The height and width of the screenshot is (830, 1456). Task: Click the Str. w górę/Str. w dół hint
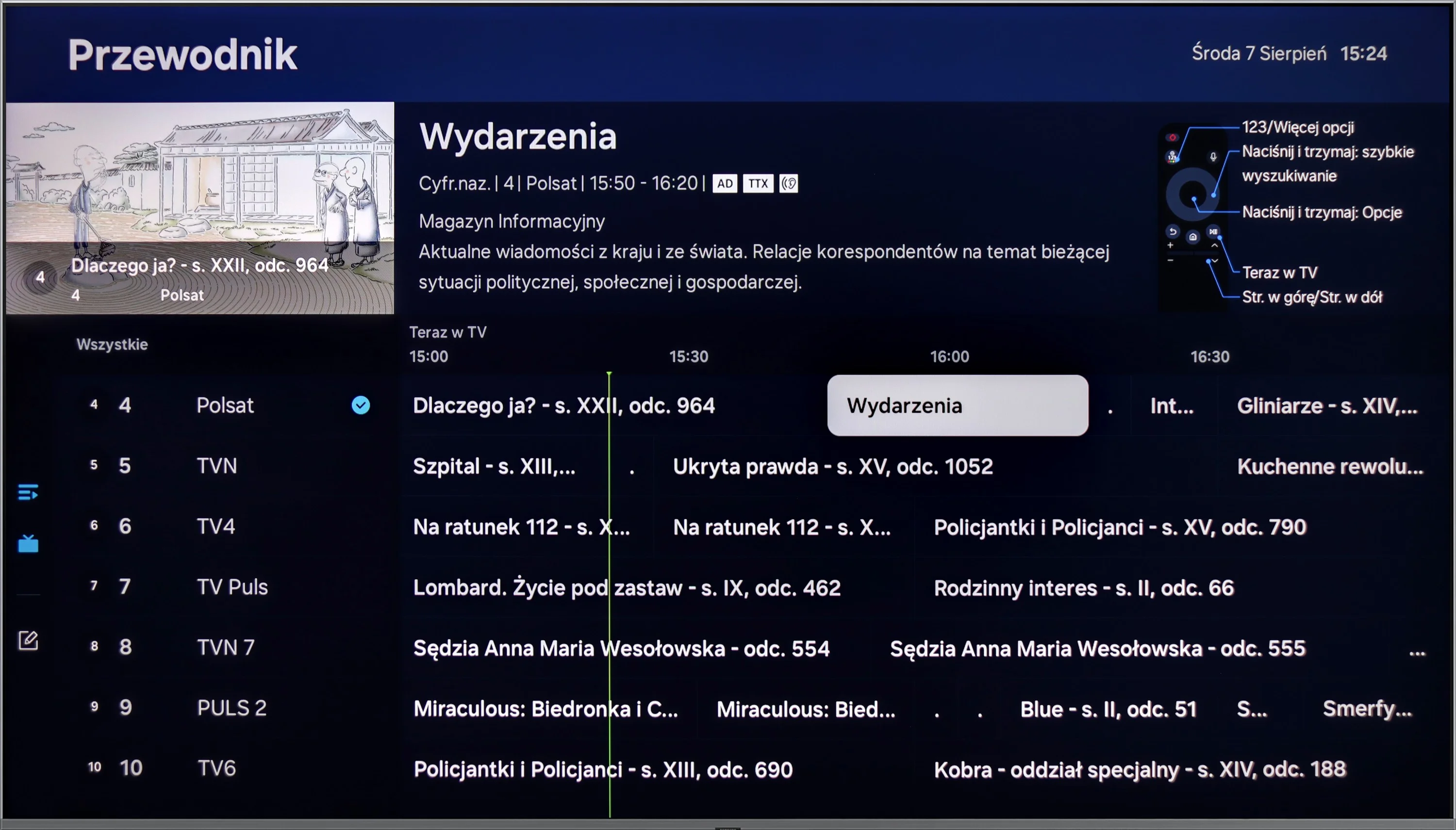pos(1312,297)
